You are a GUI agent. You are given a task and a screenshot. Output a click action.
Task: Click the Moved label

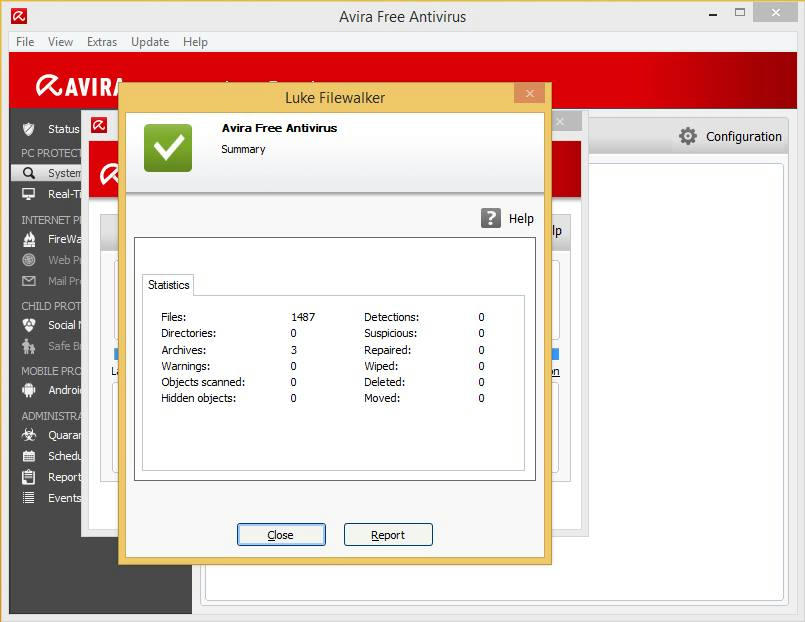382,398
